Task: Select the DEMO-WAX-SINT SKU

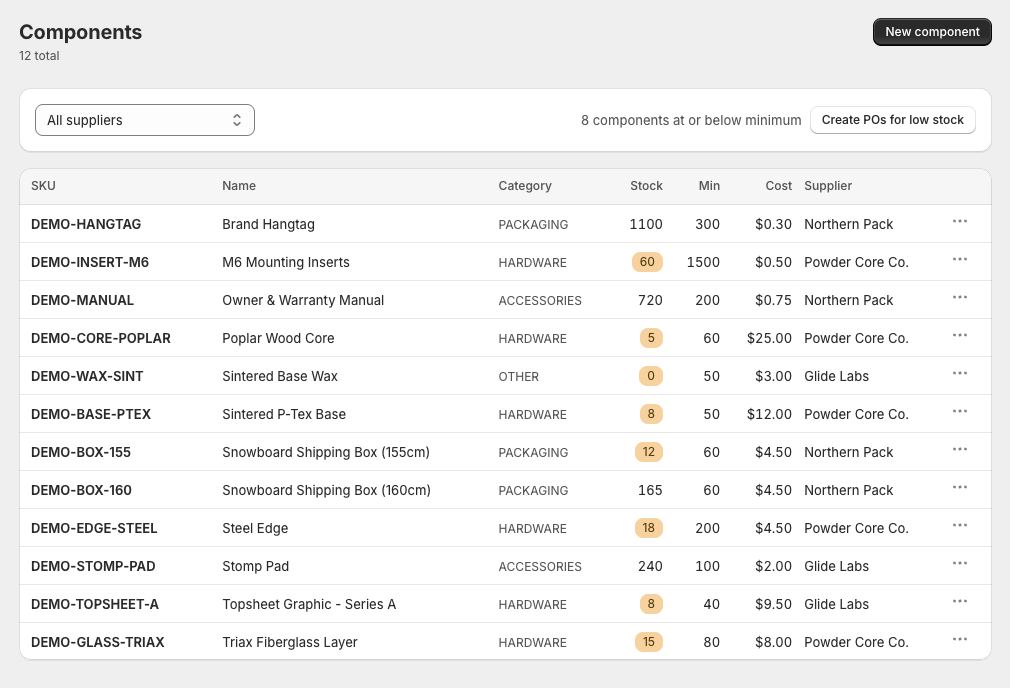Action: coord(87,376)
